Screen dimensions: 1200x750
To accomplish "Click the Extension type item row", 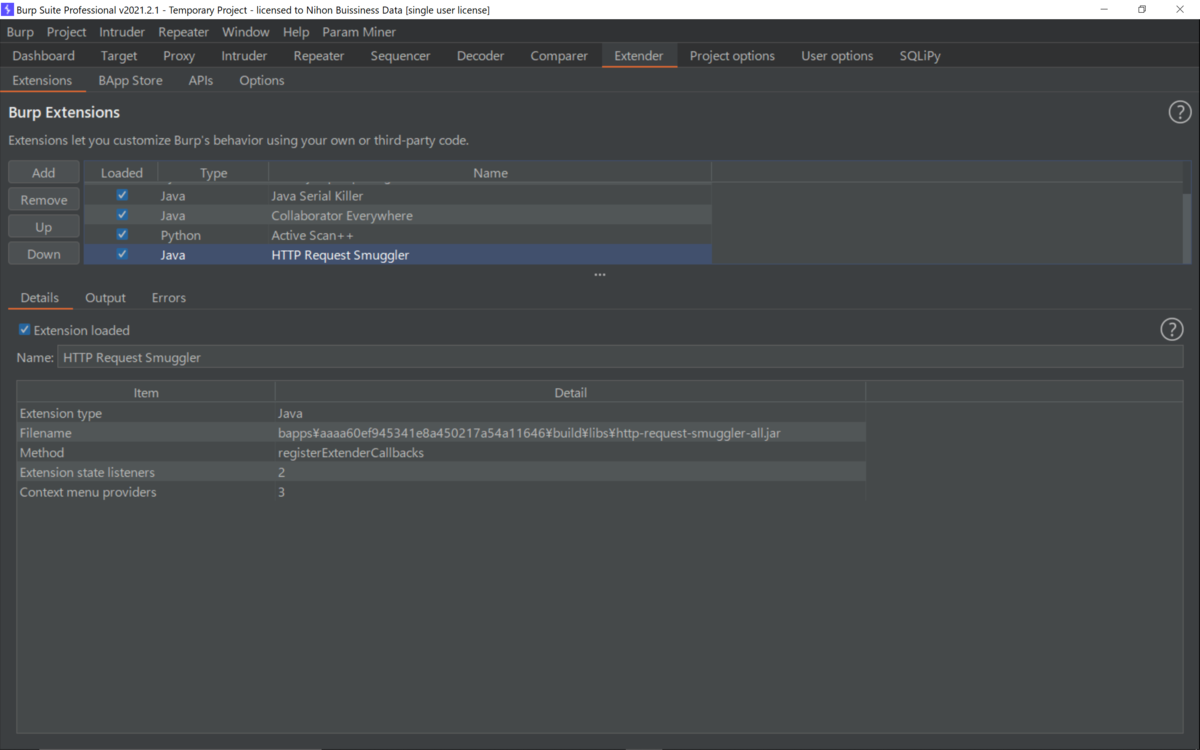I will [x=441, y=413].
